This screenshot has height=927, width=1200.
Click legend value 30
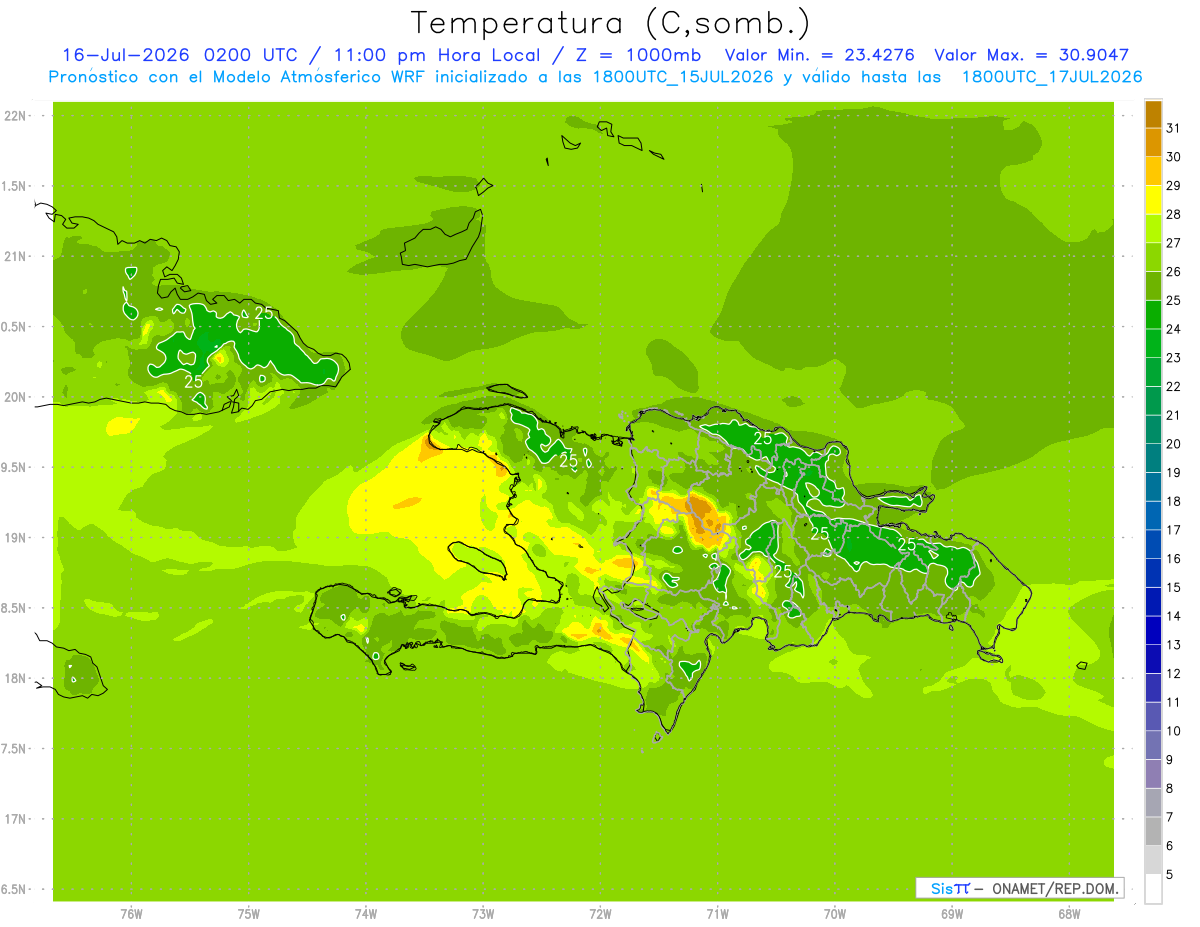pyautogui.click(x=1173, y=157)
